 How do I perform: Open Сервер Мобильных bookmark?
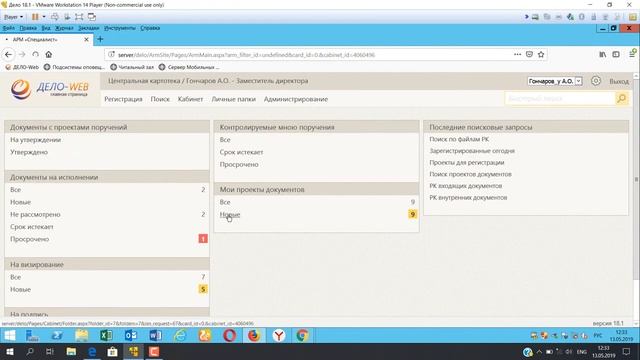tap(189, 67)
